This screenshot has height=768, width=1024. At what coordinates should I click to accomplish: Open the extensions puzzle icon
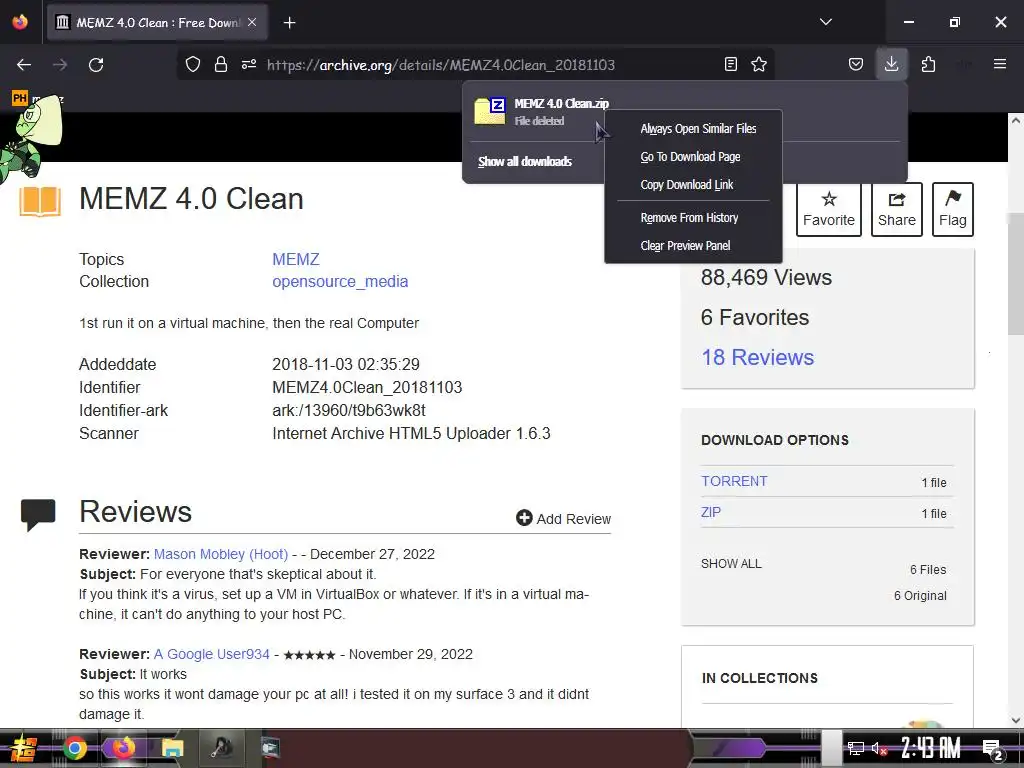(x=928, y=64)
